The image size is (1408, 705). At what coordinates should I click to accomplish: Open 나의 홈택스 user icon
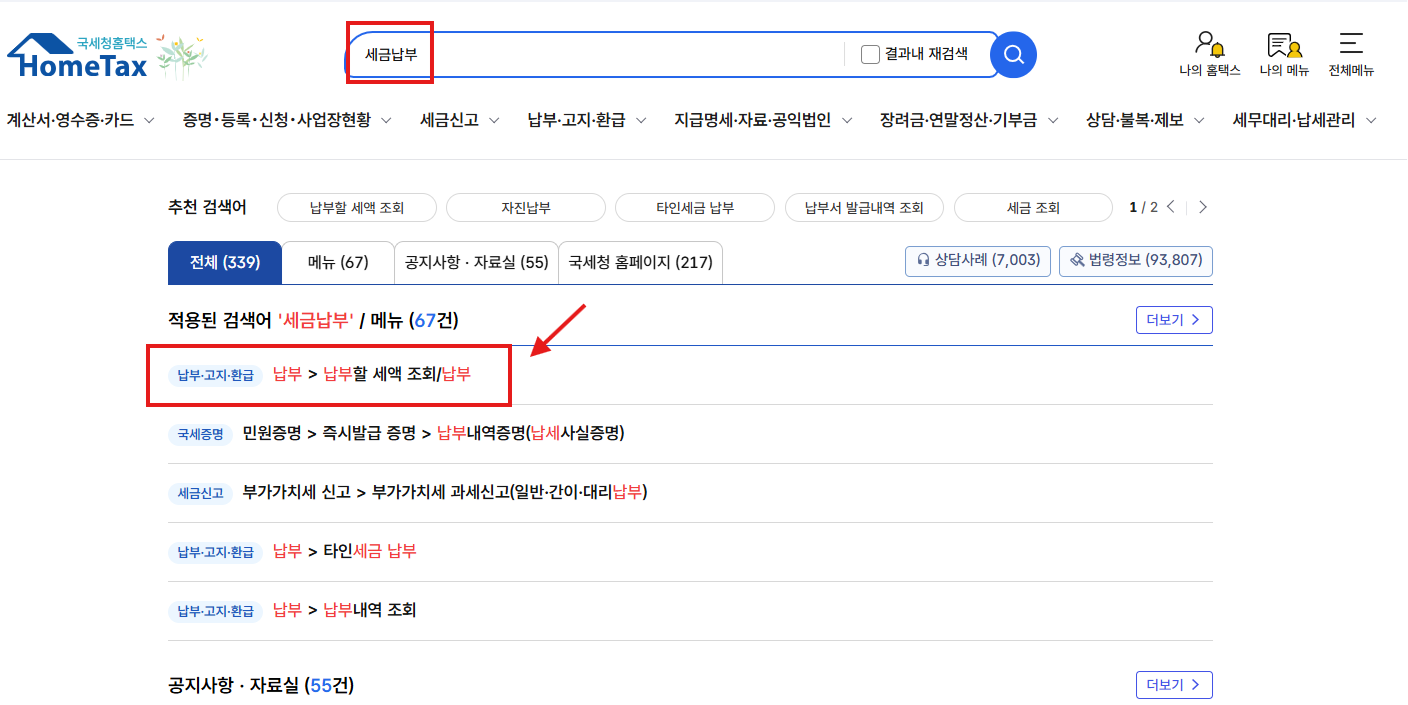(1209, 54)
